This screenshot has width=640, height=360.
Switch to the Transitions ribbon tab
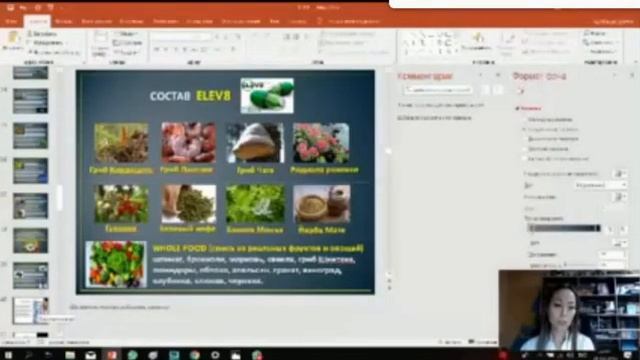coord(131,21)
